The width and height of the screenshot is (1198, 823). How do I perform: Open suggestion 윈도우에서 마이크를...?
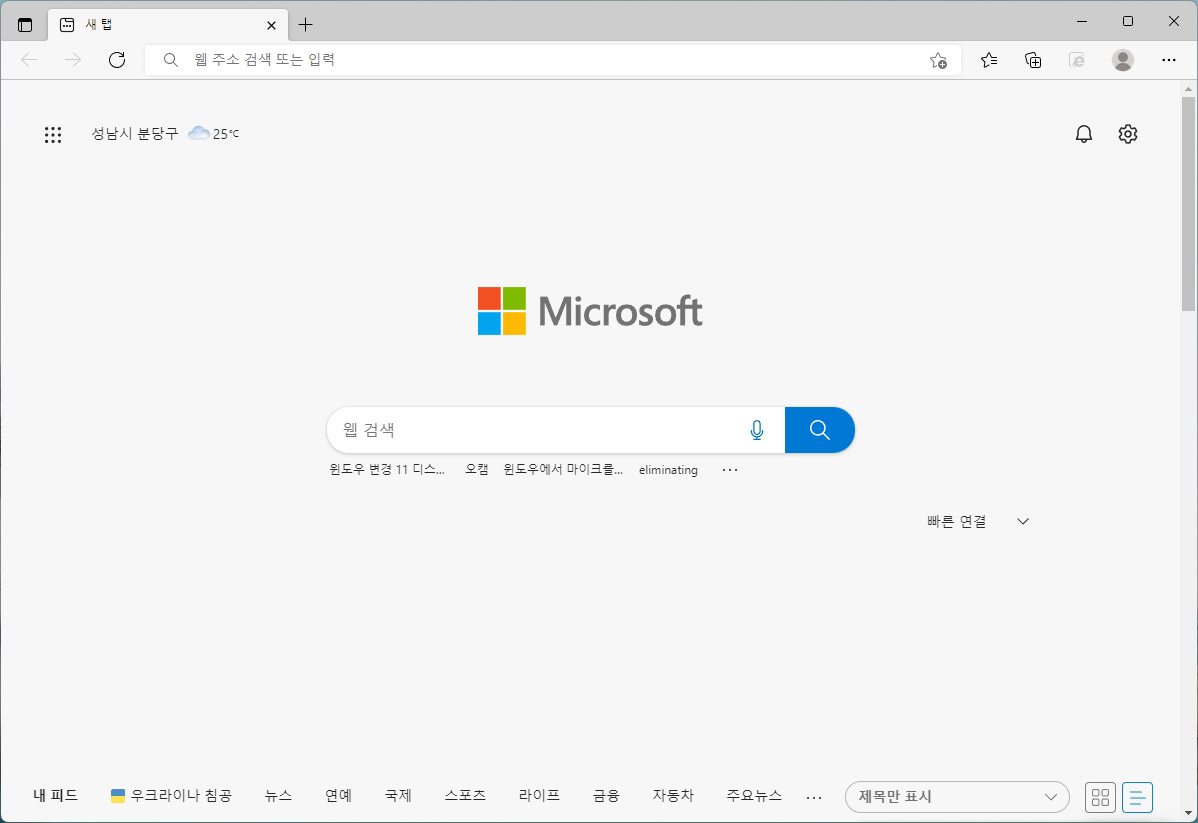click(x=563, y=469)
